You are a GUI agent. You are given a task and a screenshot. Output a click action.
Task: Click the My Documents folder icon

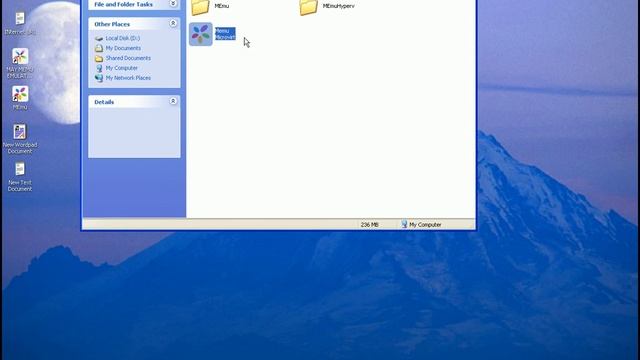point(99,48)
